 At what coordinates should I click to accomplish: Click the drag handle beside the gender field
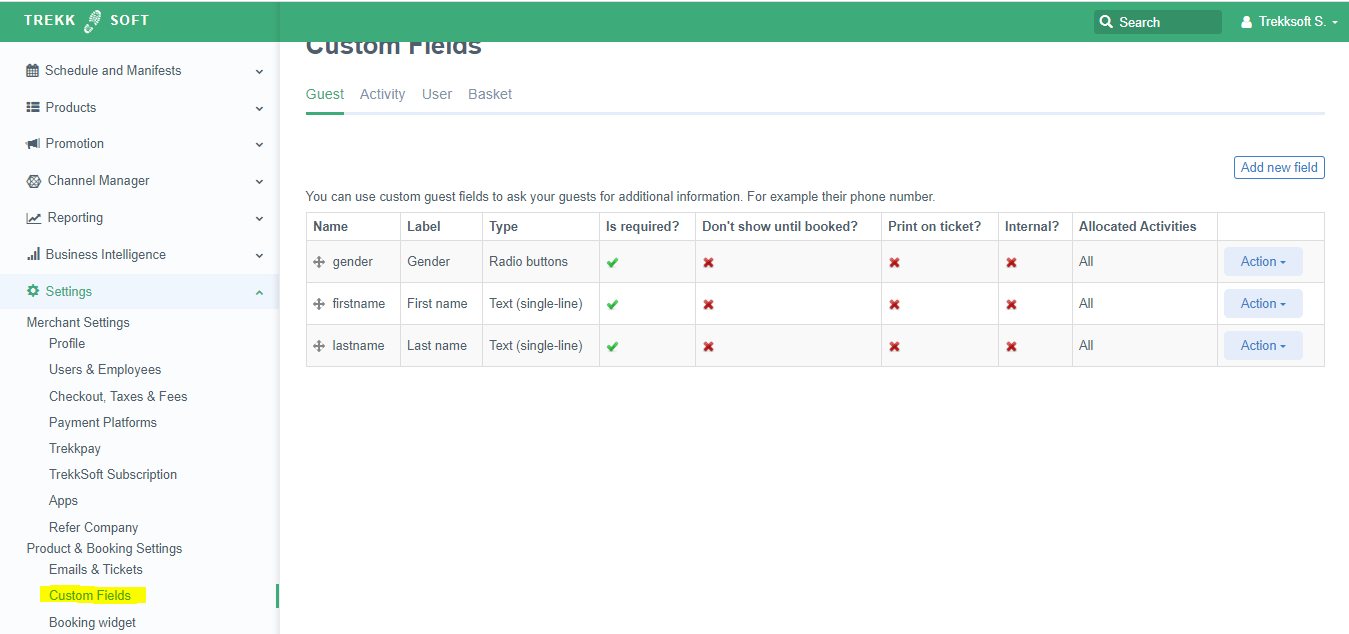click(320, 261)
